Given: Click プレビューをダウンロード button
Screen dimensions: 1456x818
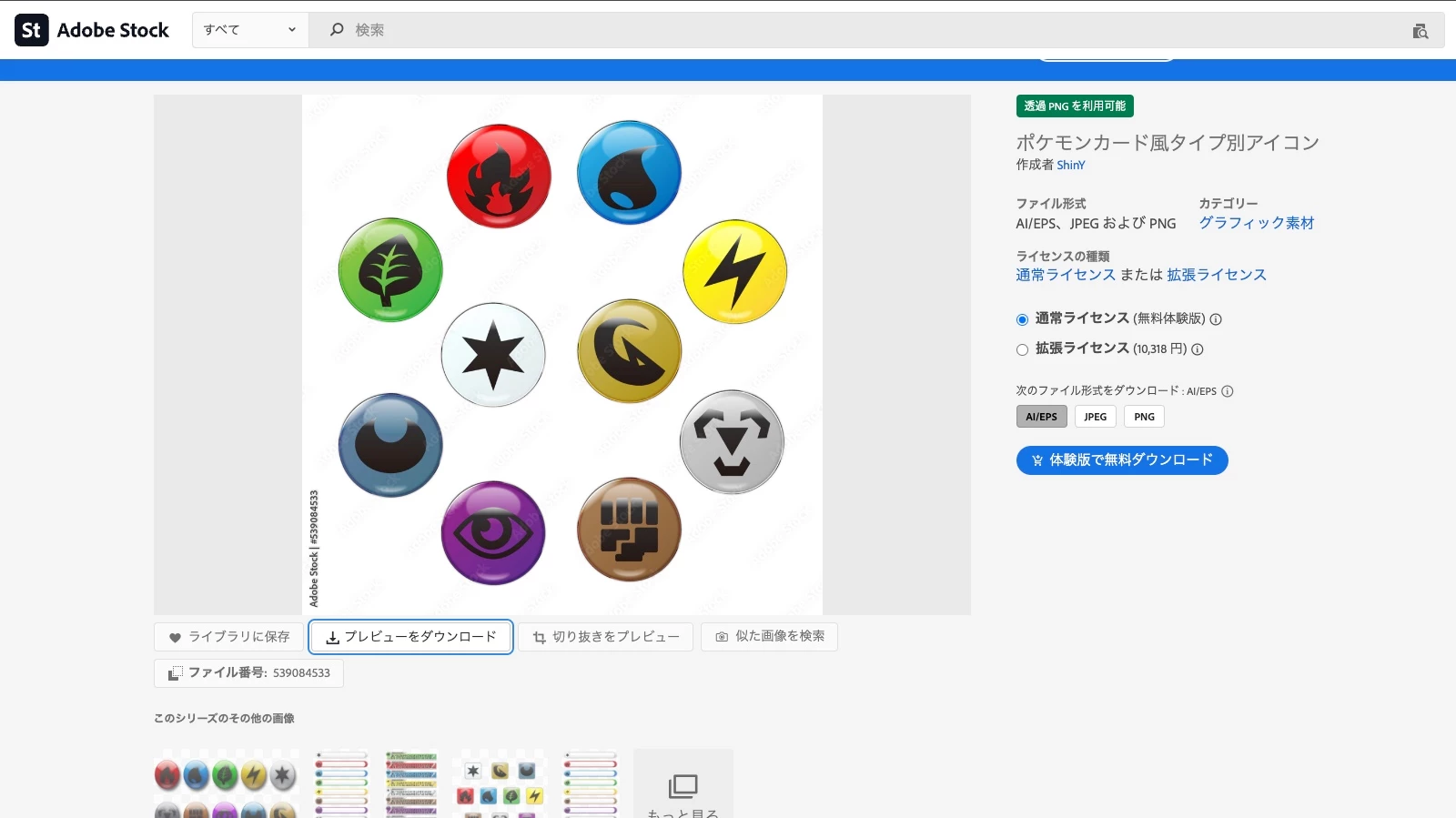Looking at the screenshot, I should [411, 637].
